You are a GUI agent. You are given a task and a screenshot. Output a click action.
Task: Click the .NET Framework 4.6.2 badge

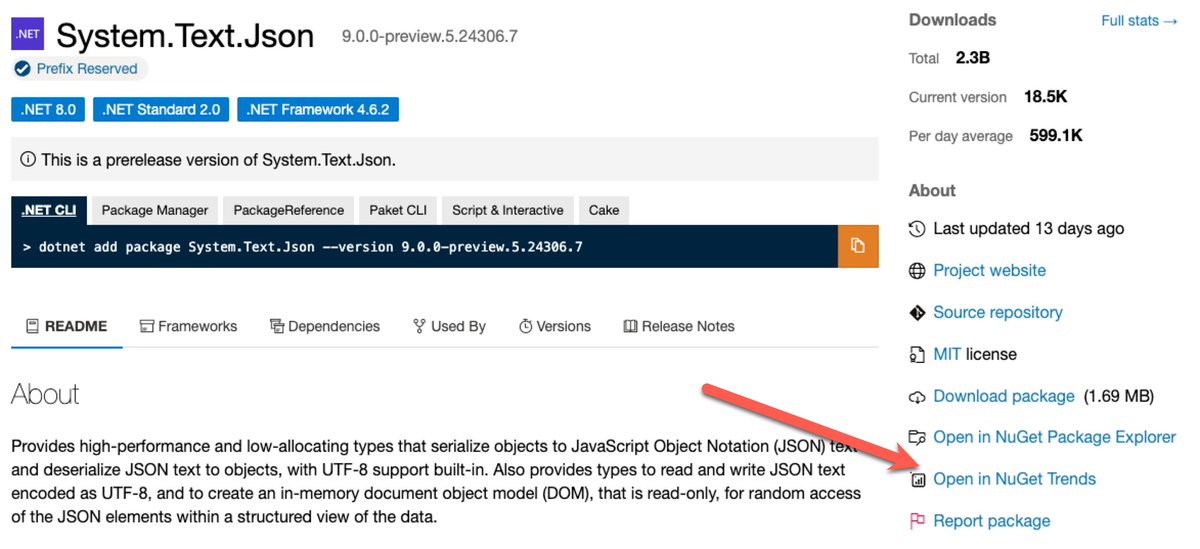[x=318, y=109]
